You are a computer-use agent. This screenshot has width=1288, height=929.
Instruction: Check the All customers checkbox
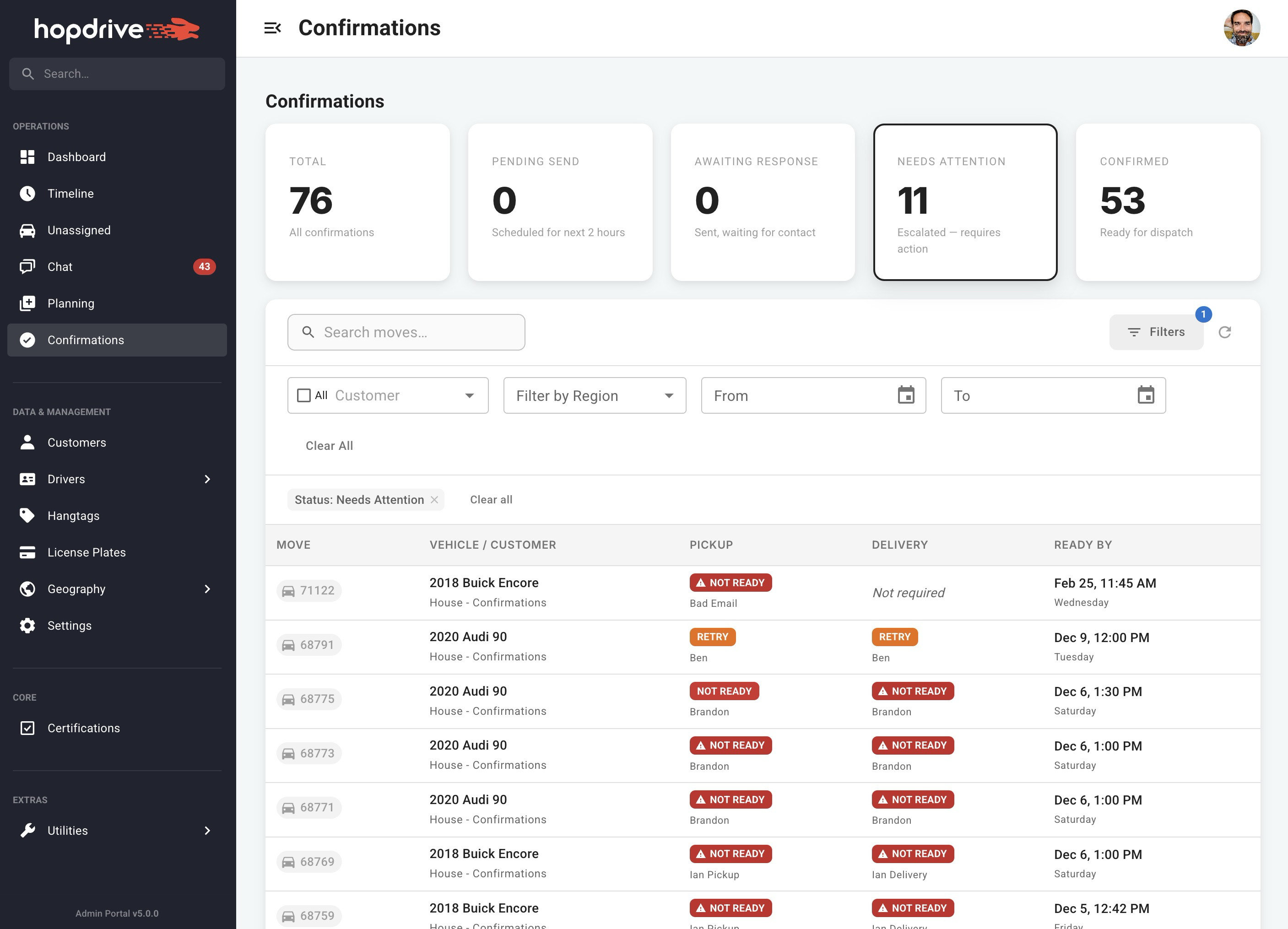[x=304, y=395]
